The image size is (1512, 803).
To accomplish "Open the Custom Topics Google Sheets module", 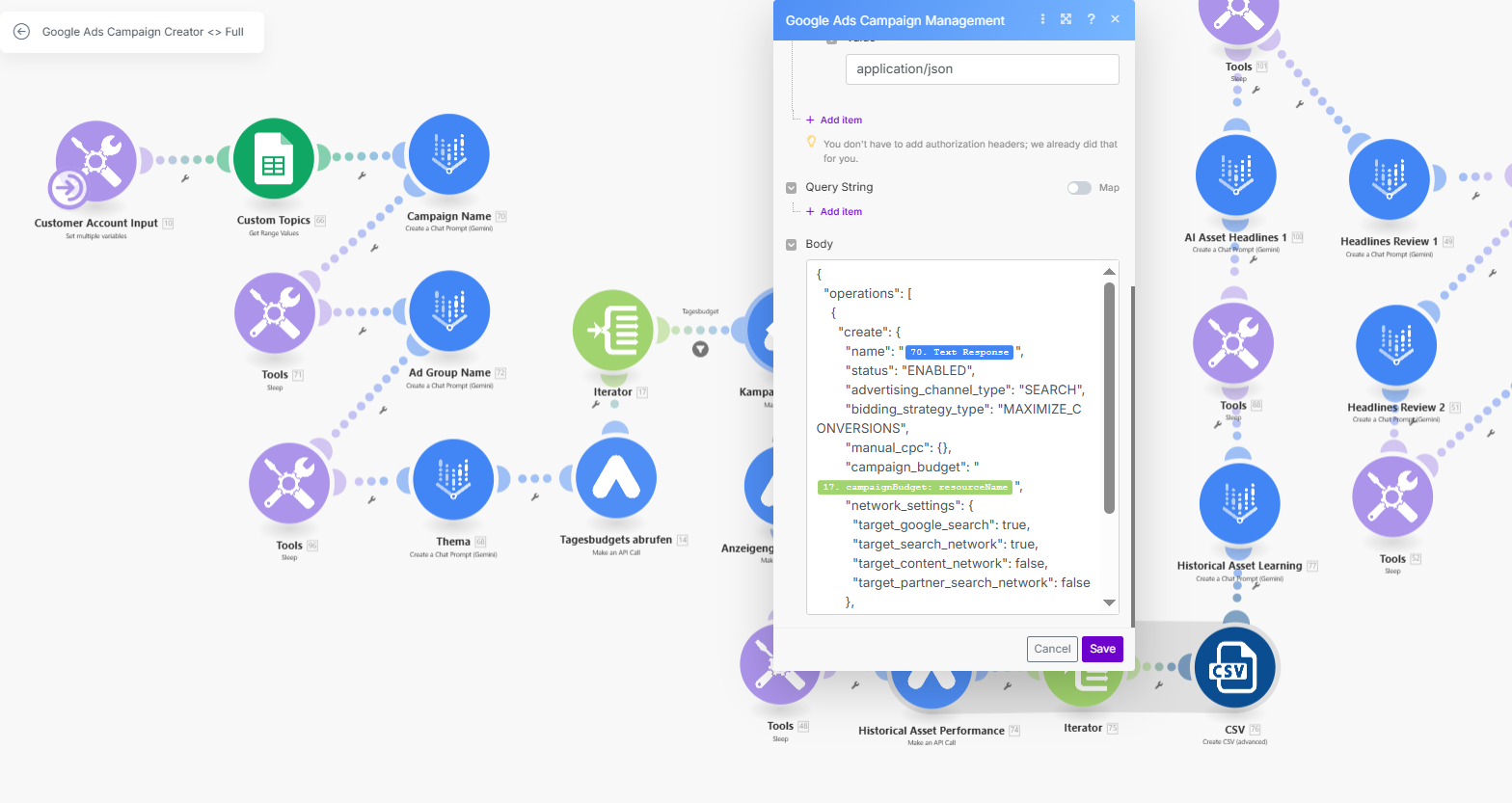I will pos(274,159).
